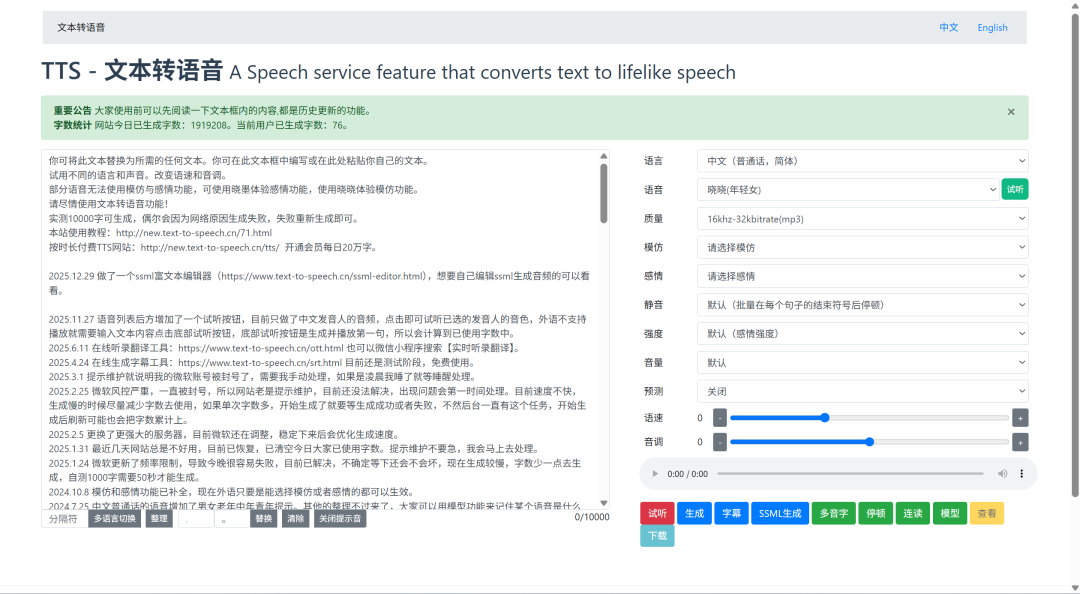
Task: Open the 感情 selection dropdown
Action: (x=862, y=276)
